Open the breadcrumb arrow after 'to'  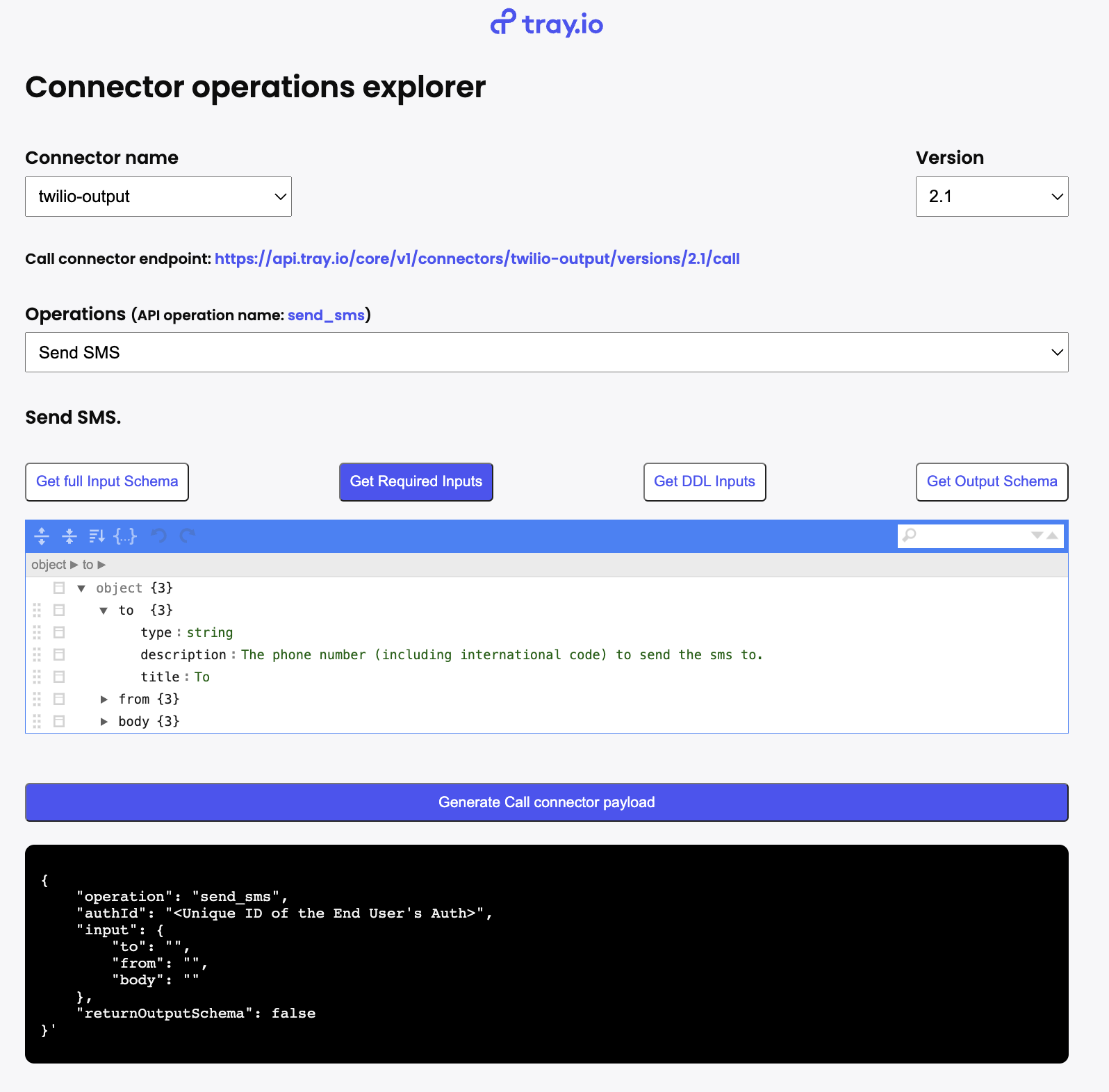click(101, 565)
